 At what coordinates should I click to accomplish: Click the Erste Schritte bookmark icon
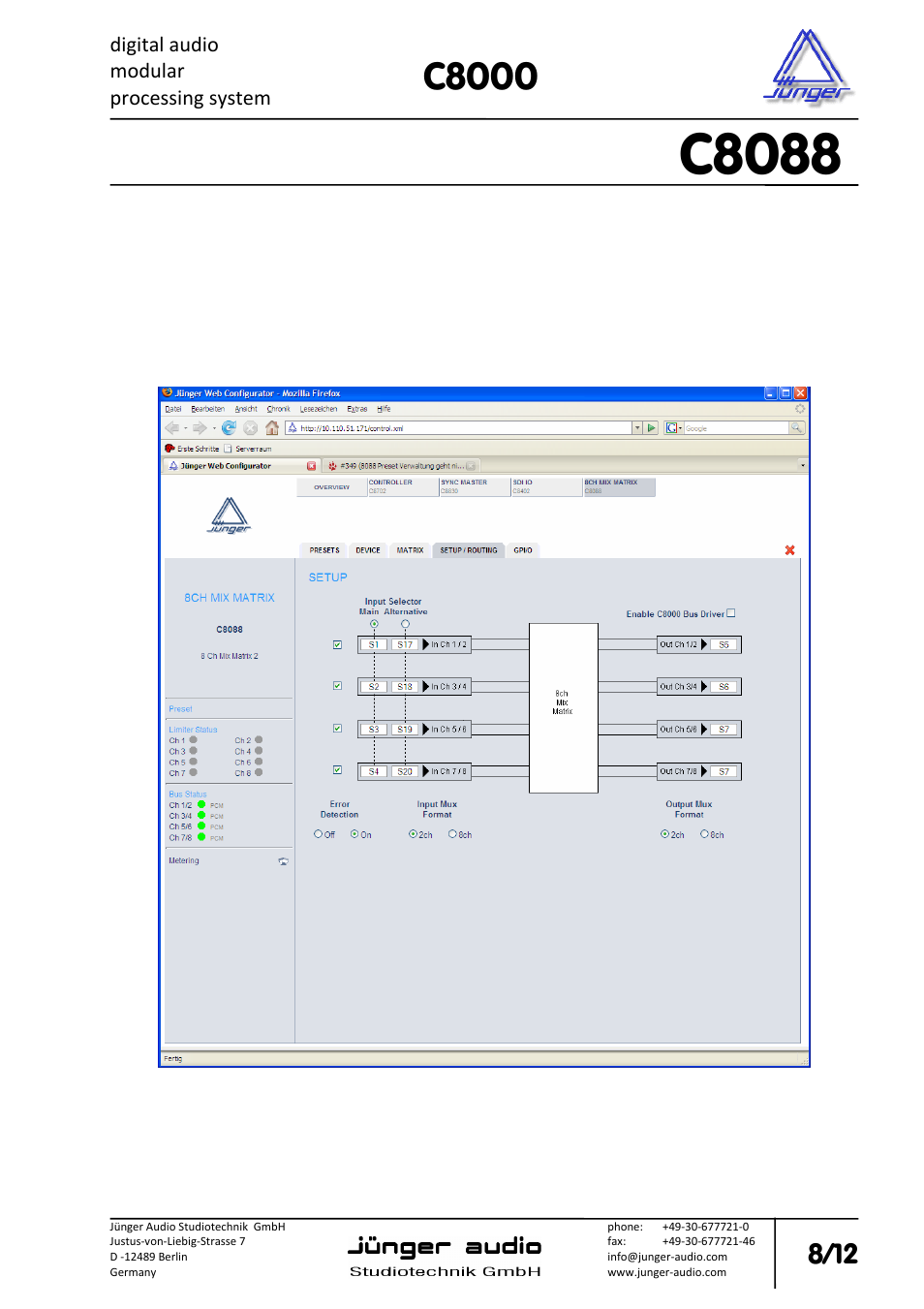[x=169, y=449]
